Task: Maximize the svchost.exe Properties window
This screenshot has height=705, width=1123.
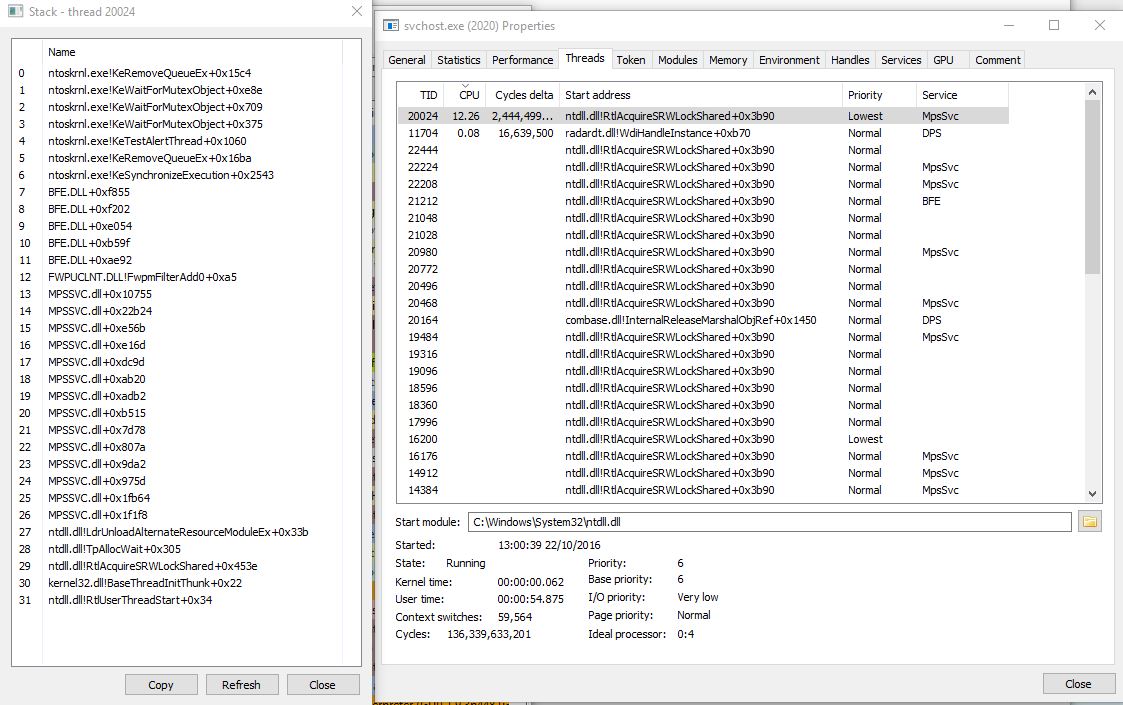Action: click(x=1054, y=26)
